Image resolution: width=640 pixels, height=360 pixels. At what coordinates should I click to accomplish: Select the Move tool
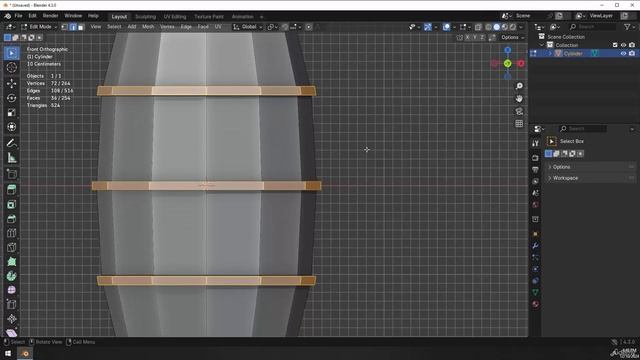point(11,83)
